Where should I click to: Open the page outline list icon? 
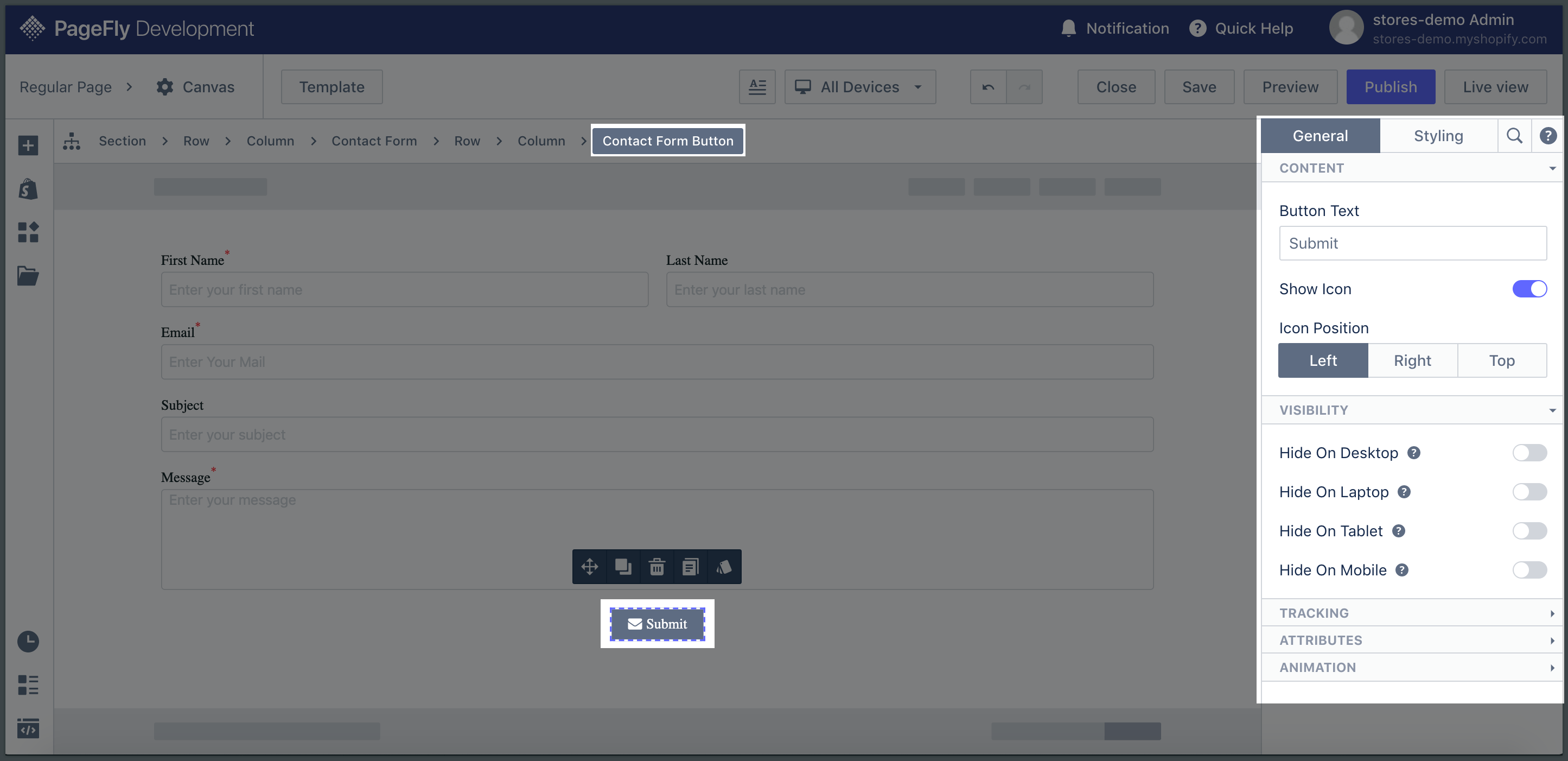tap(28, 685)
